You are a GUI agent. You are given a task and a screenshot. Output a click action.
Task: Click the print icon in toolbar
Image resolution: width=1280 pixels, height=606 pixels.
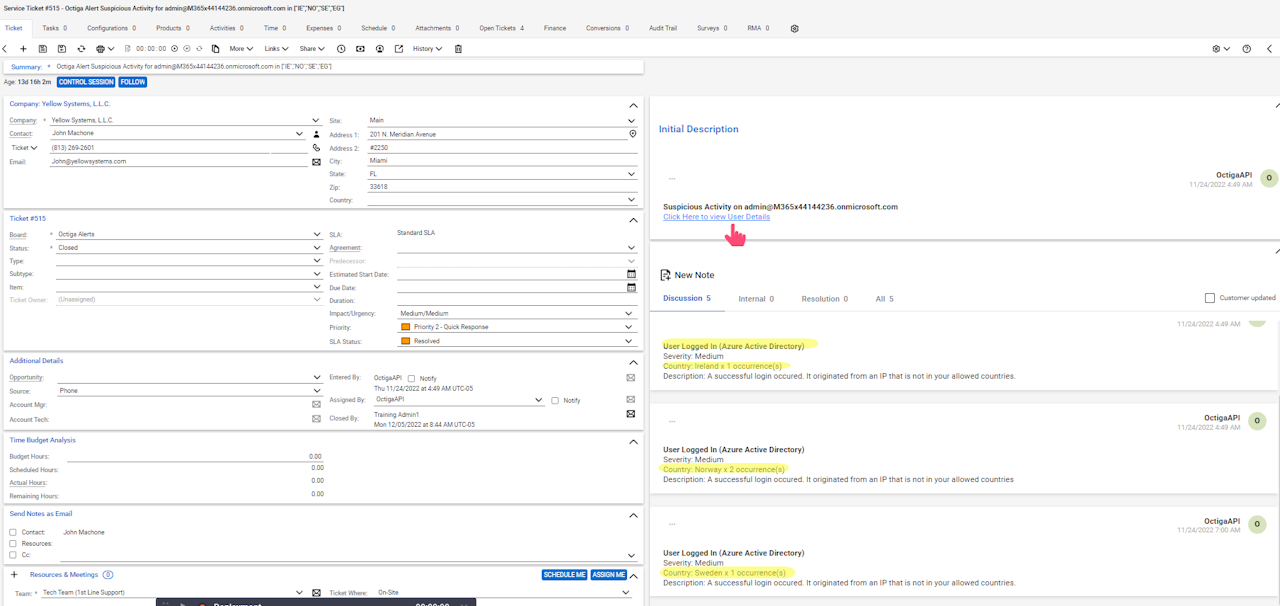100,49
